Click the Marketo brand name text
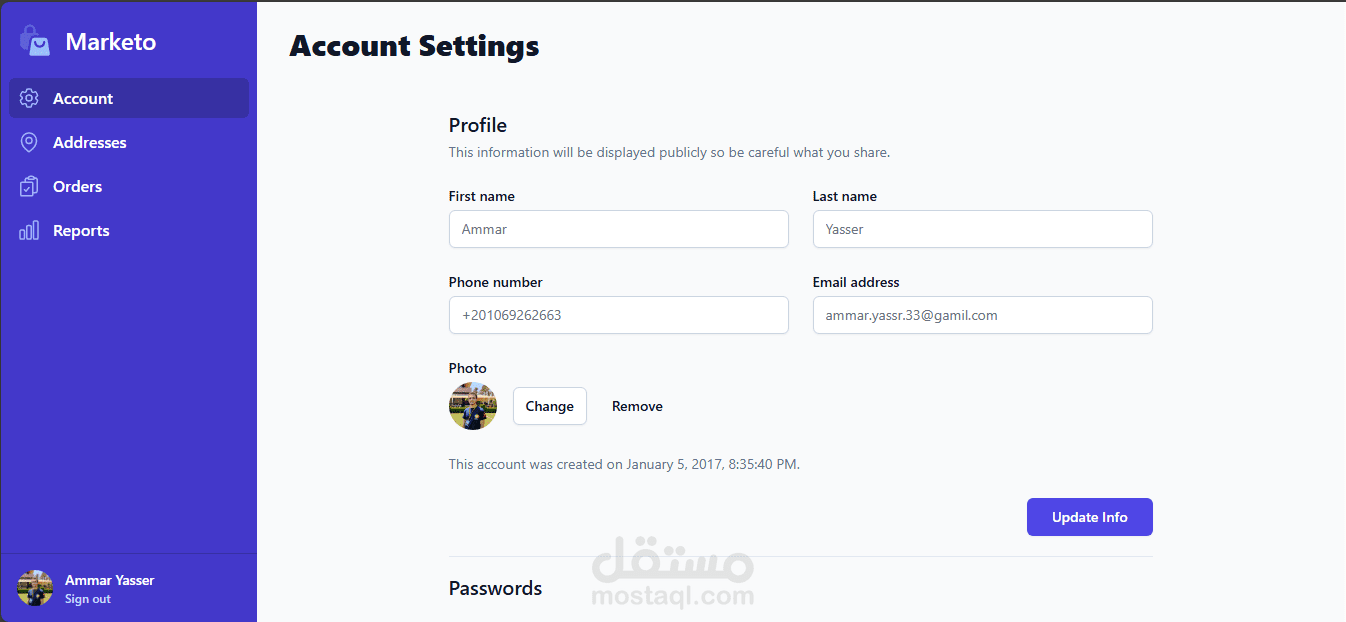The image size is (1346, 622). pos(111,42)
